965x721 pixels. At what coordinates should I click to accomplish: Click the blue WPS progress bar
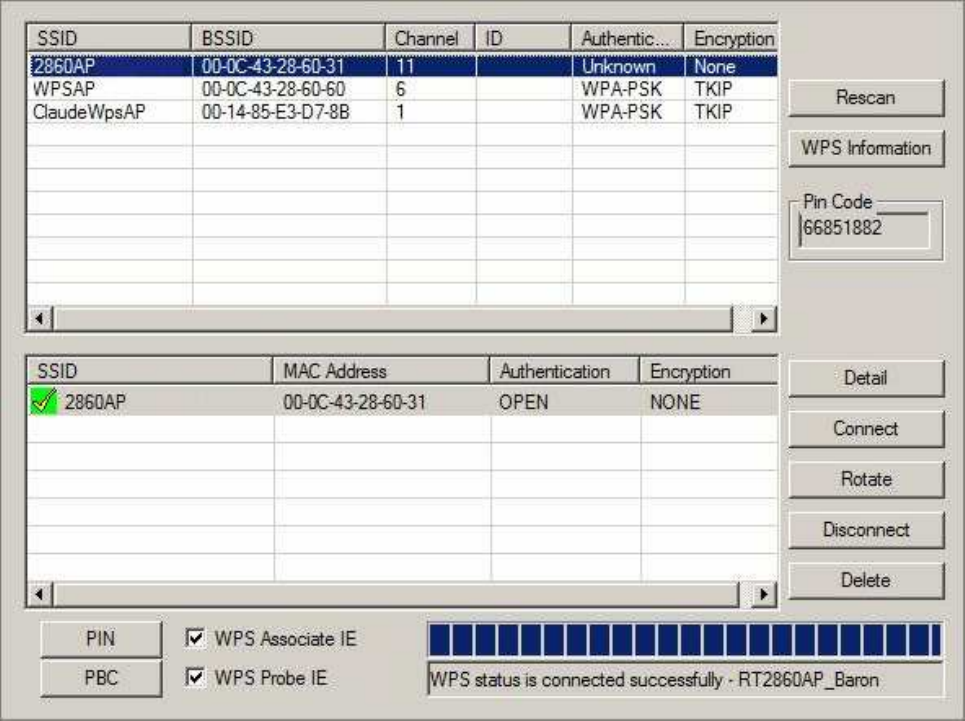(686, 639)
